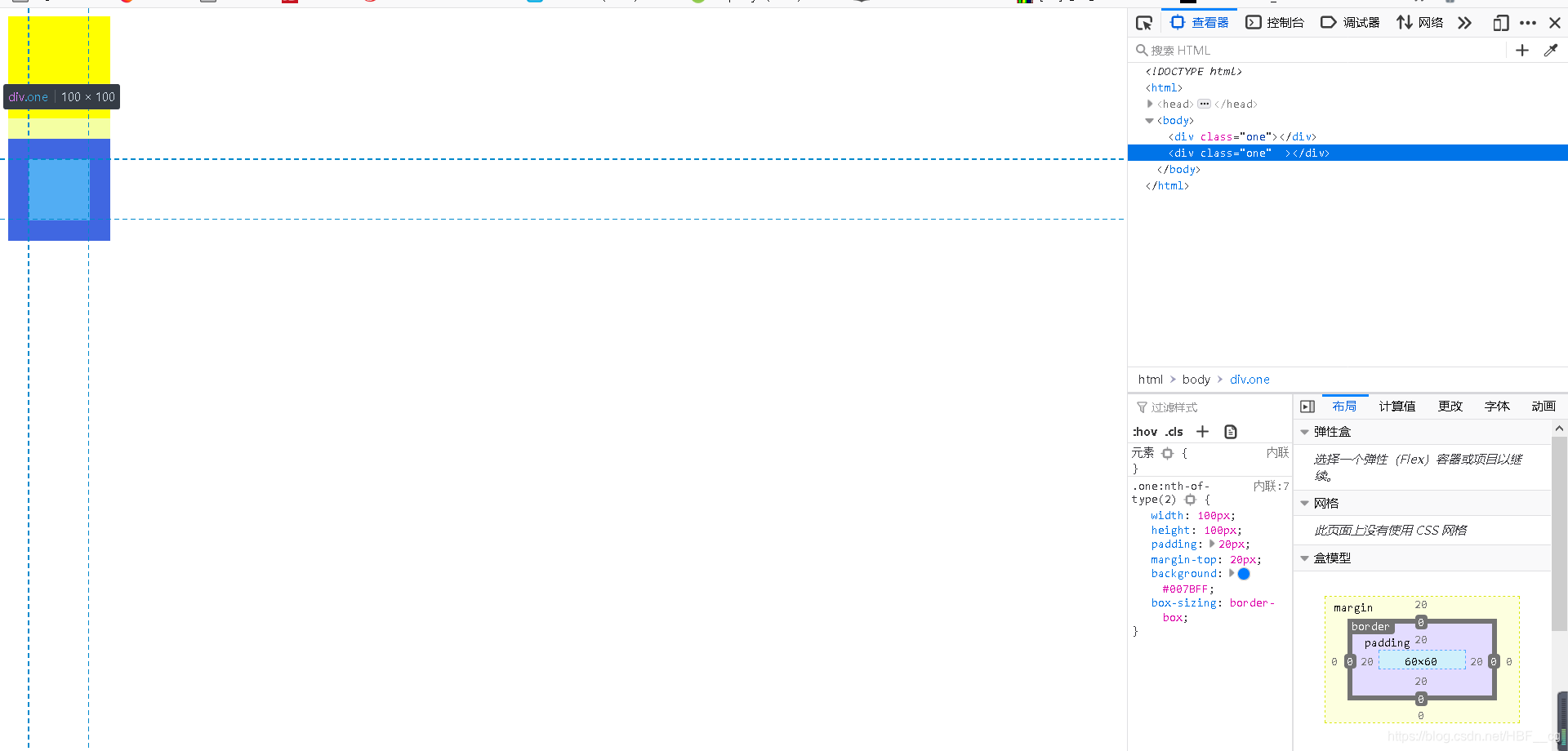Image resolution: width=1568 pixels, height=751 pixels.
Task: Switch to the 布局 layout tab
Action: pyautogui.click(x=1344, y=407)
